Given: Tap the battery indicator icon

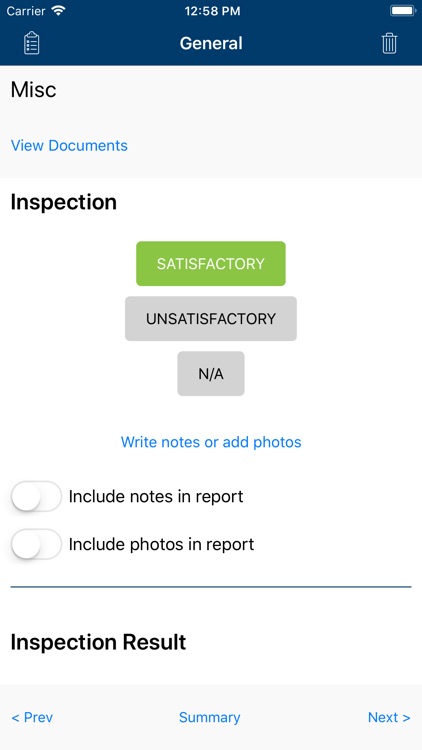Looking at the screenshot, I should pos(403,11).
